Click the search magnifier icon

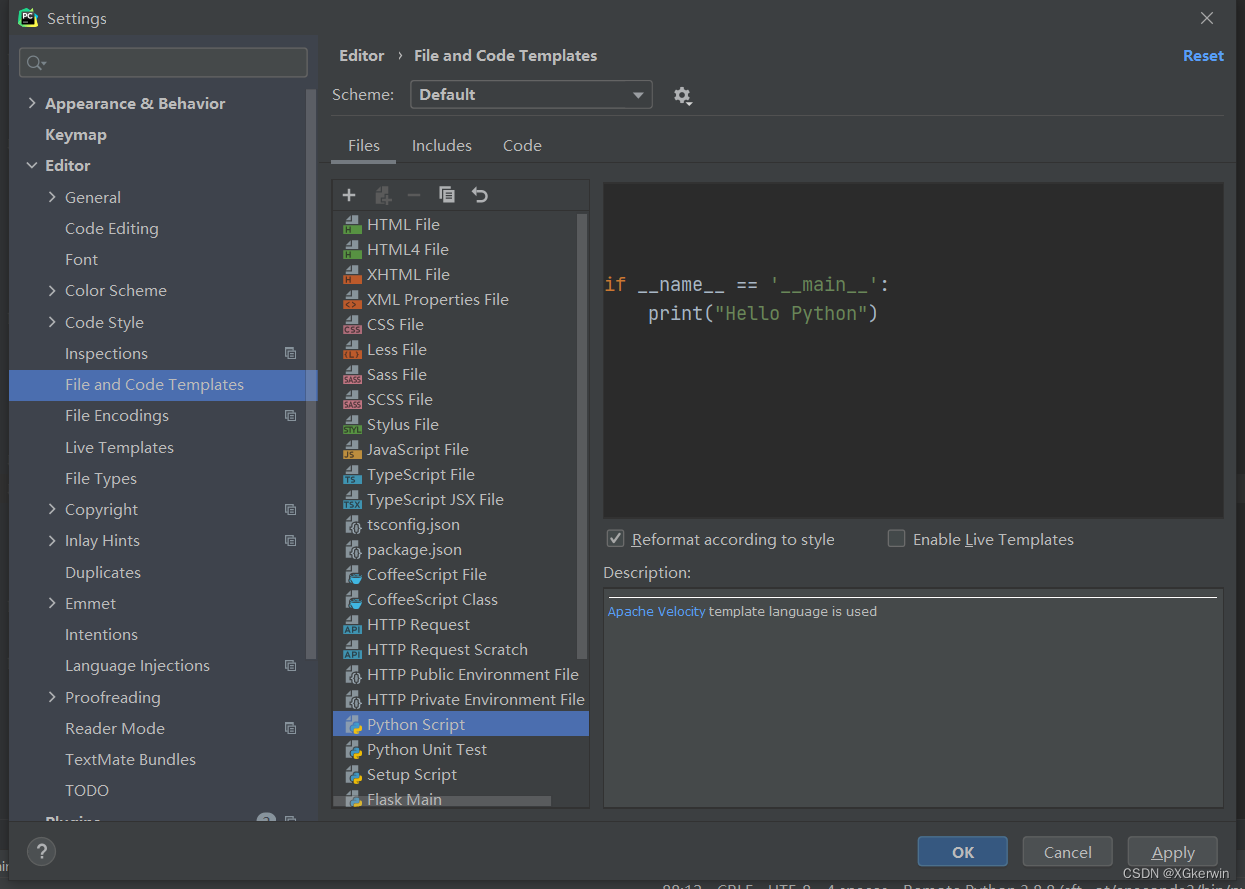coord(36,63)
